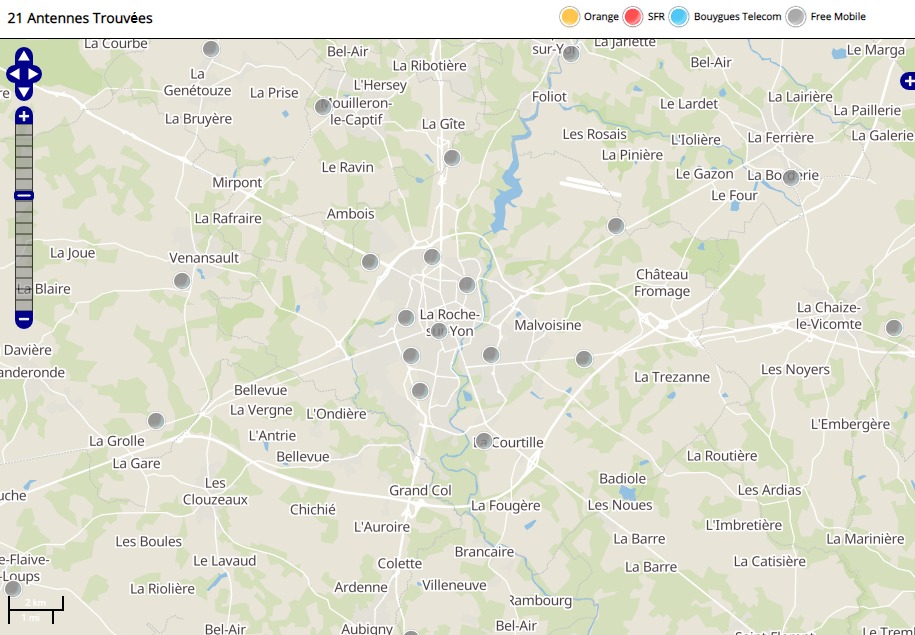Click the zoom slider handle

pyautogui.click(x=24, y=196)
